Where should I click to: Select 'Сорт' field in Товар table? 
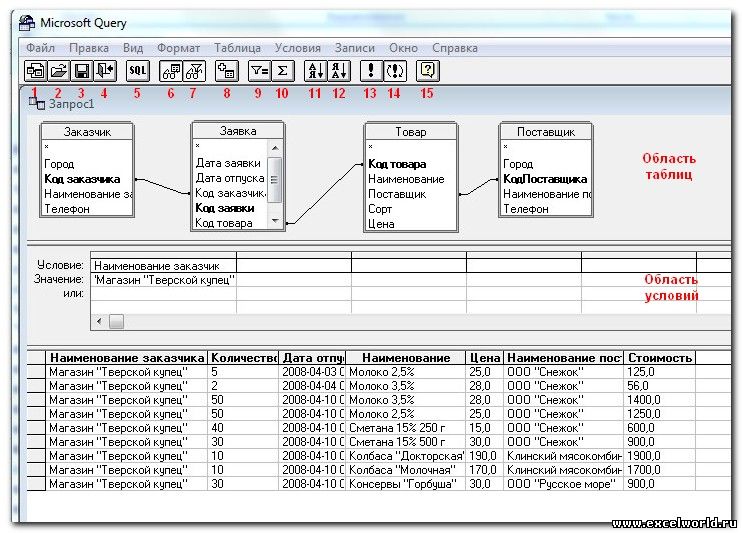pyautogui.click(x=380, y=209)
